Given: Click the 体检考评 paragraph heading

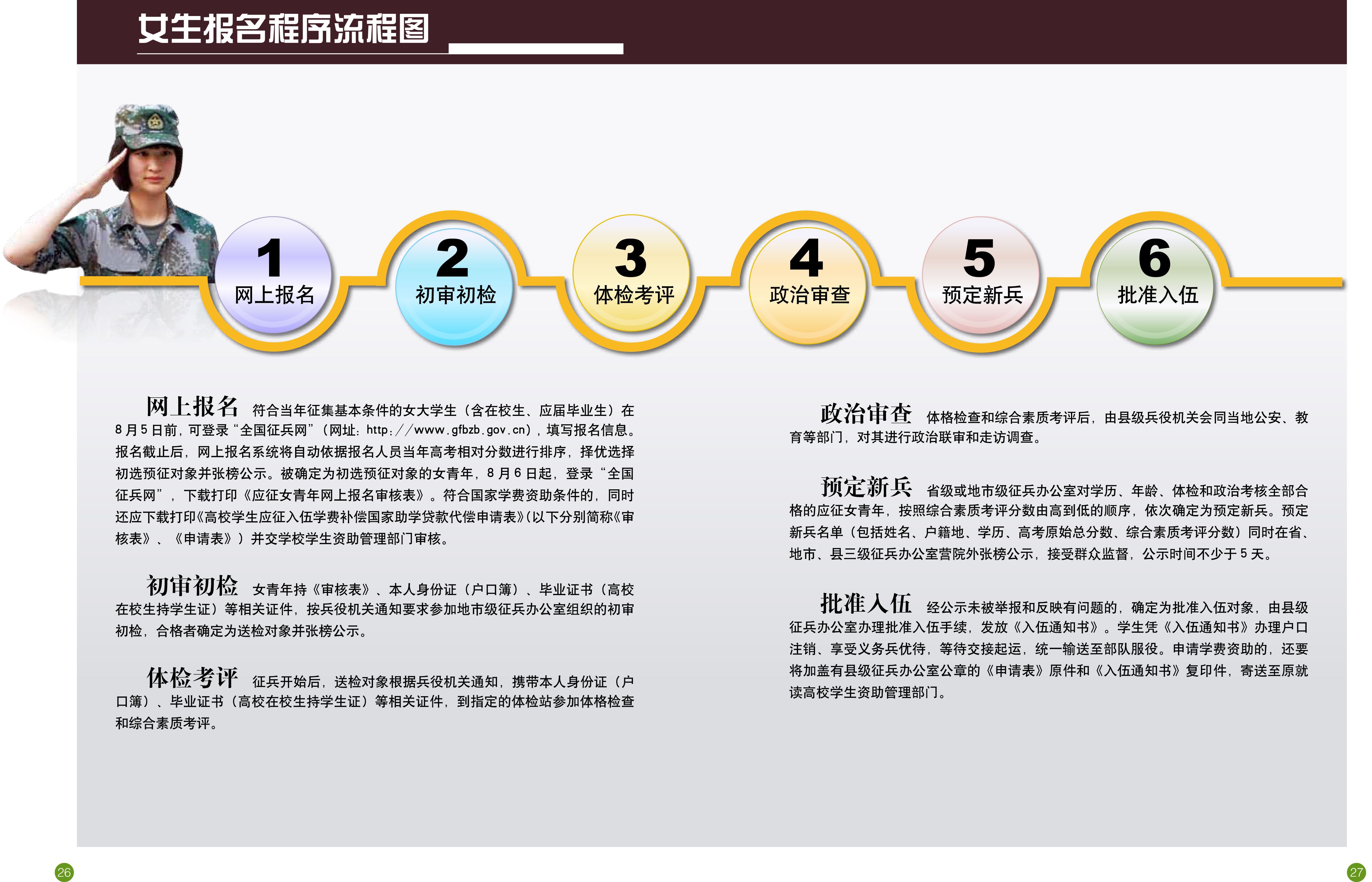Looking at the screenshot, I should coord(192,678).
